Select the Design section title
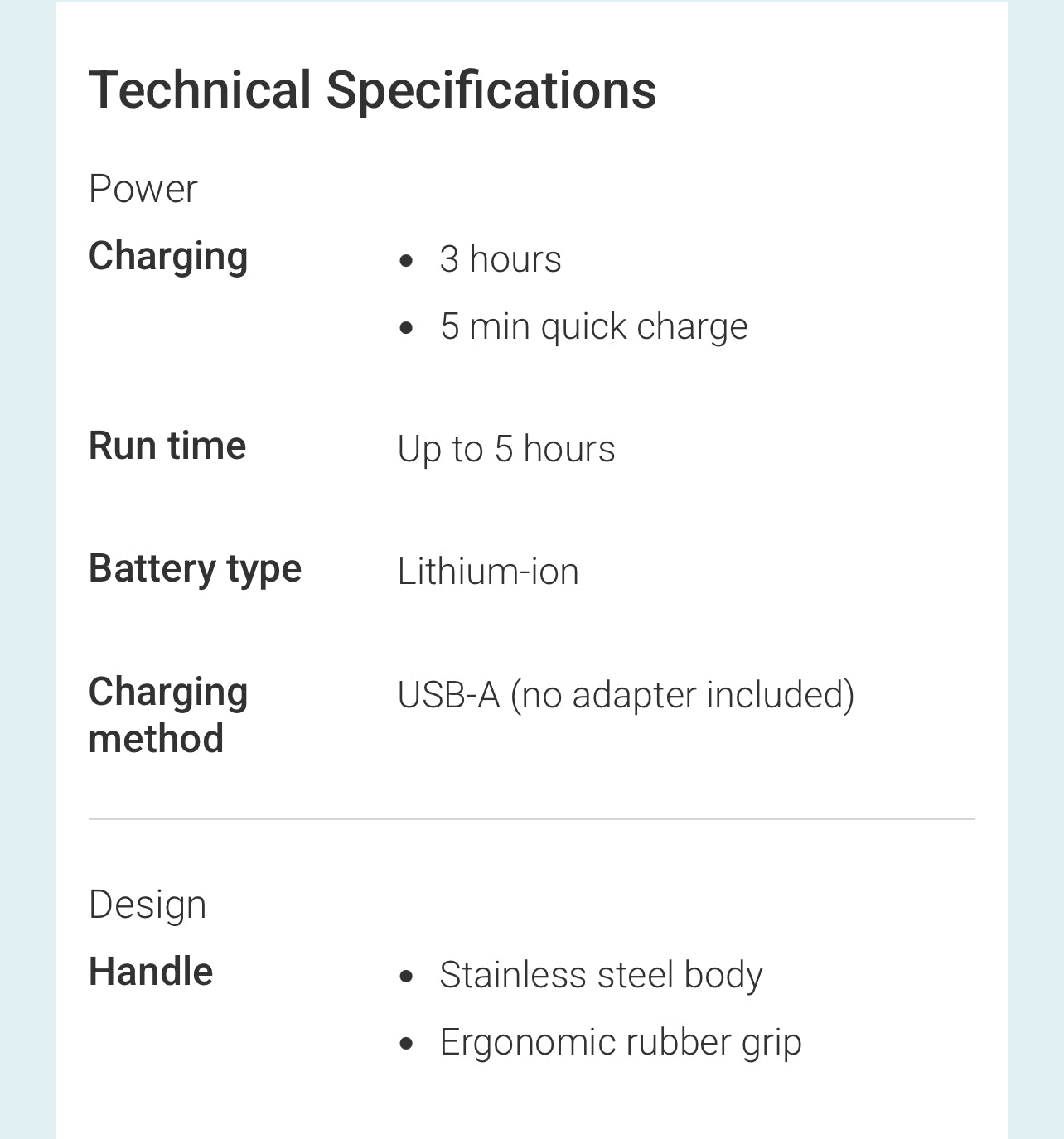The width and height of the screenshot is (1064, 1139). coord(148,905)
